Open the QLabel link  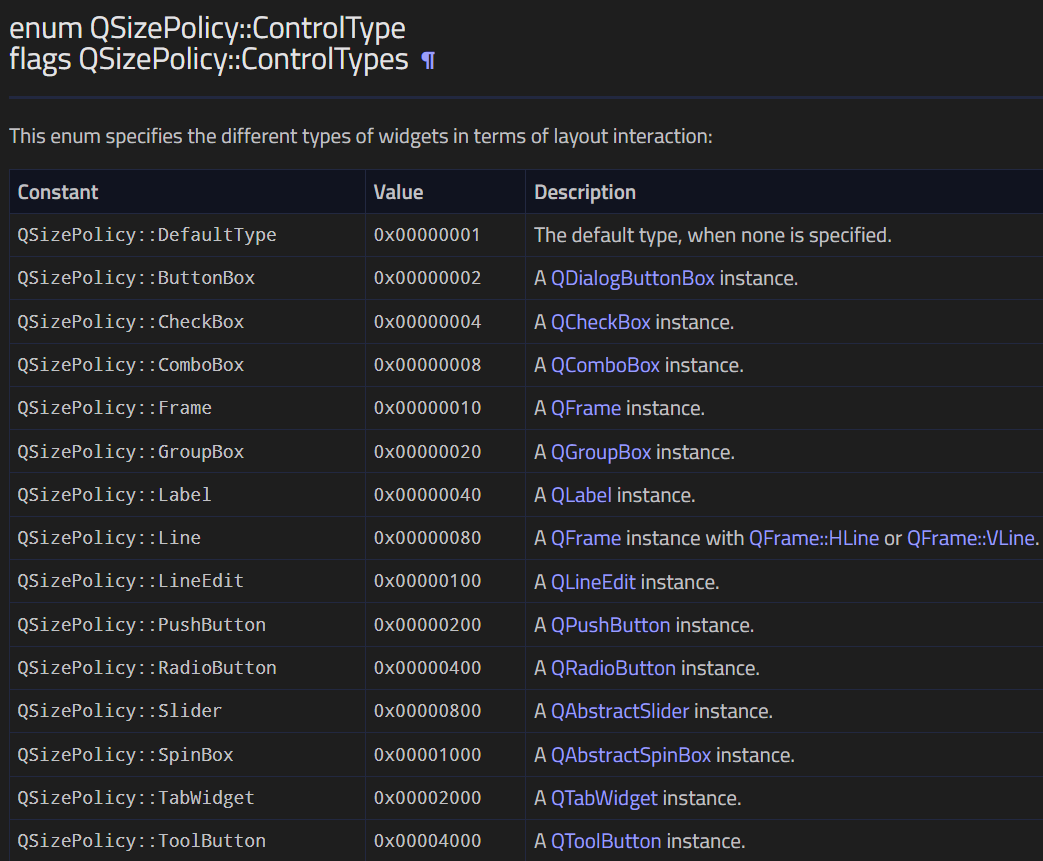click(x=581, y=495)
